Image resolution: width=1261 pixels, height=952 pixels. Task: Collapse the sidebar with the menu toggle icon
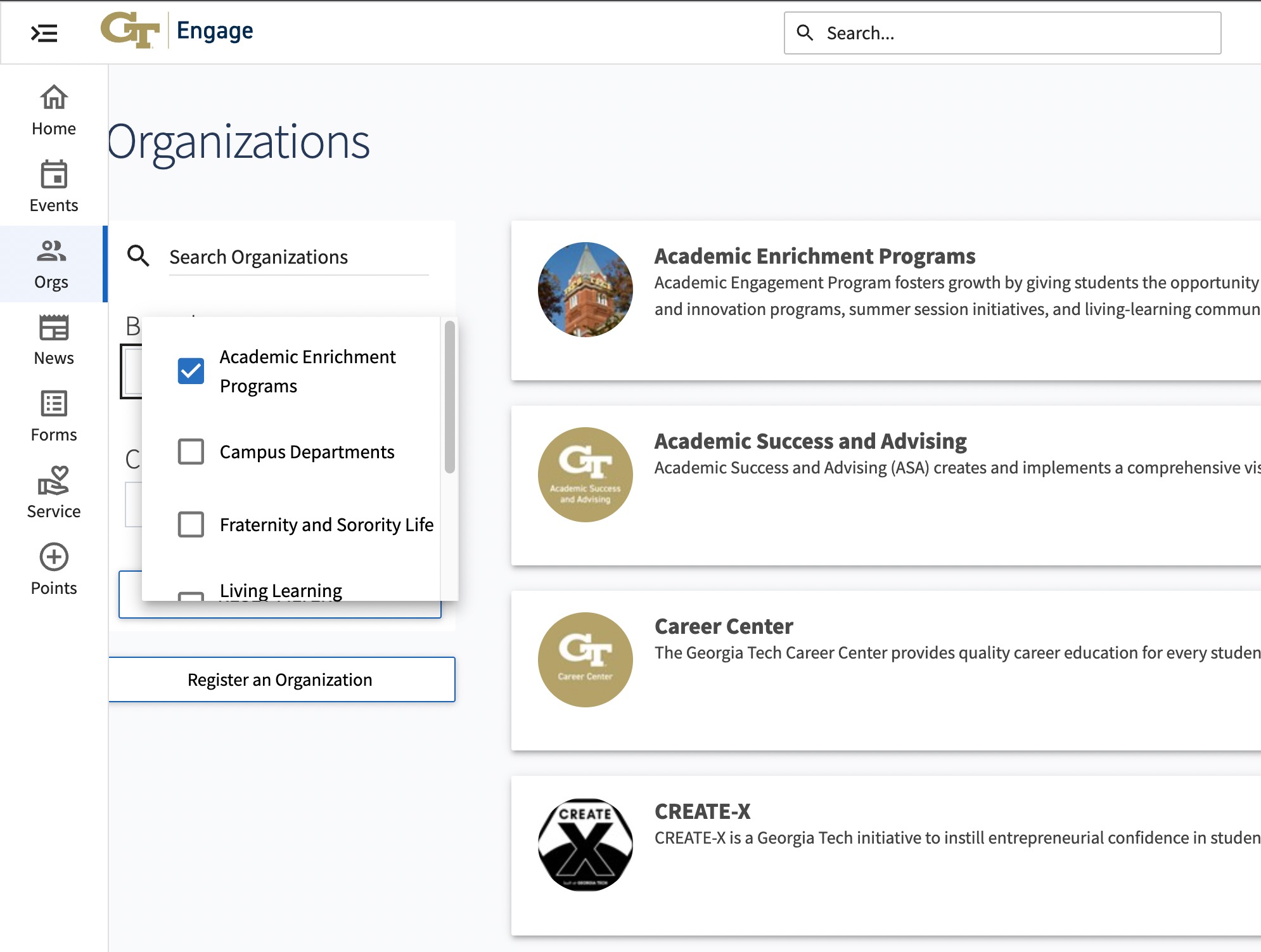coord(44,33)
